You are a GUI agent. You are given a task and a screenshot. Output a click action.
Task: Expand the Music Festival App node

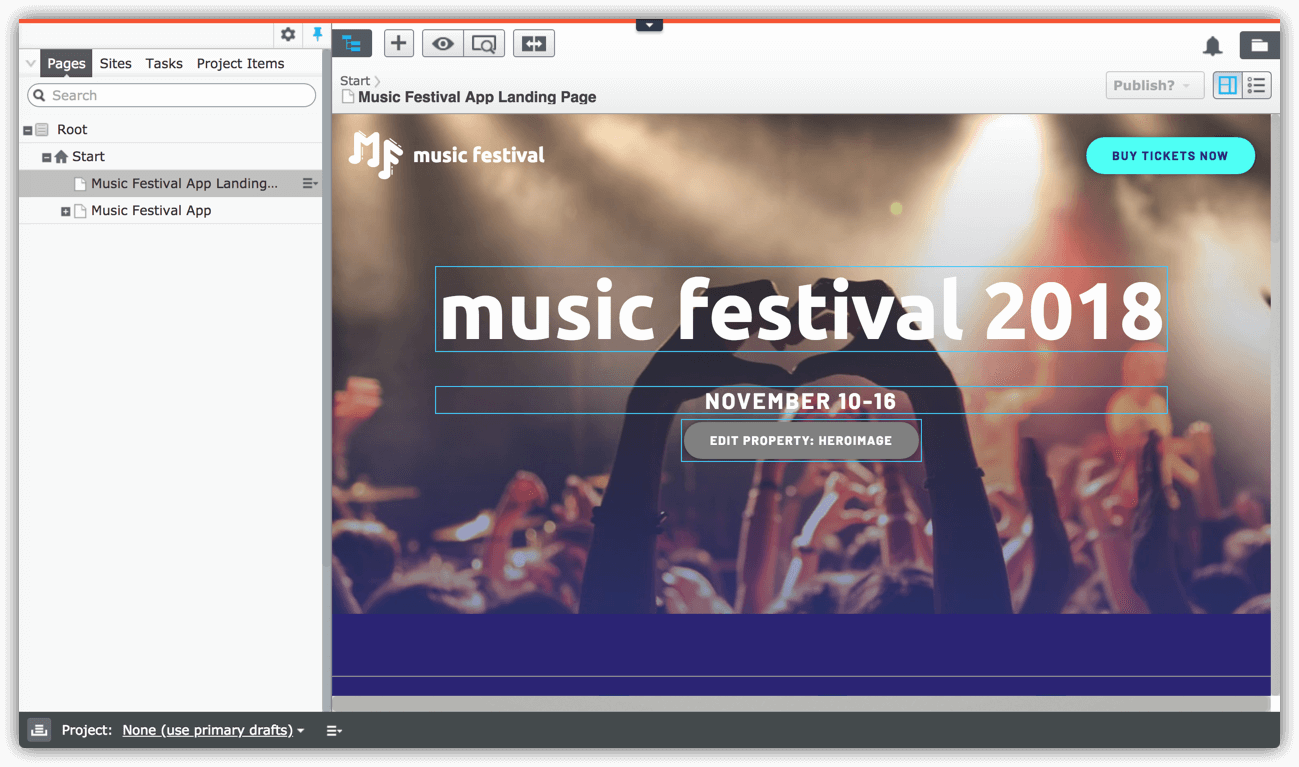(x=66, y=211)
